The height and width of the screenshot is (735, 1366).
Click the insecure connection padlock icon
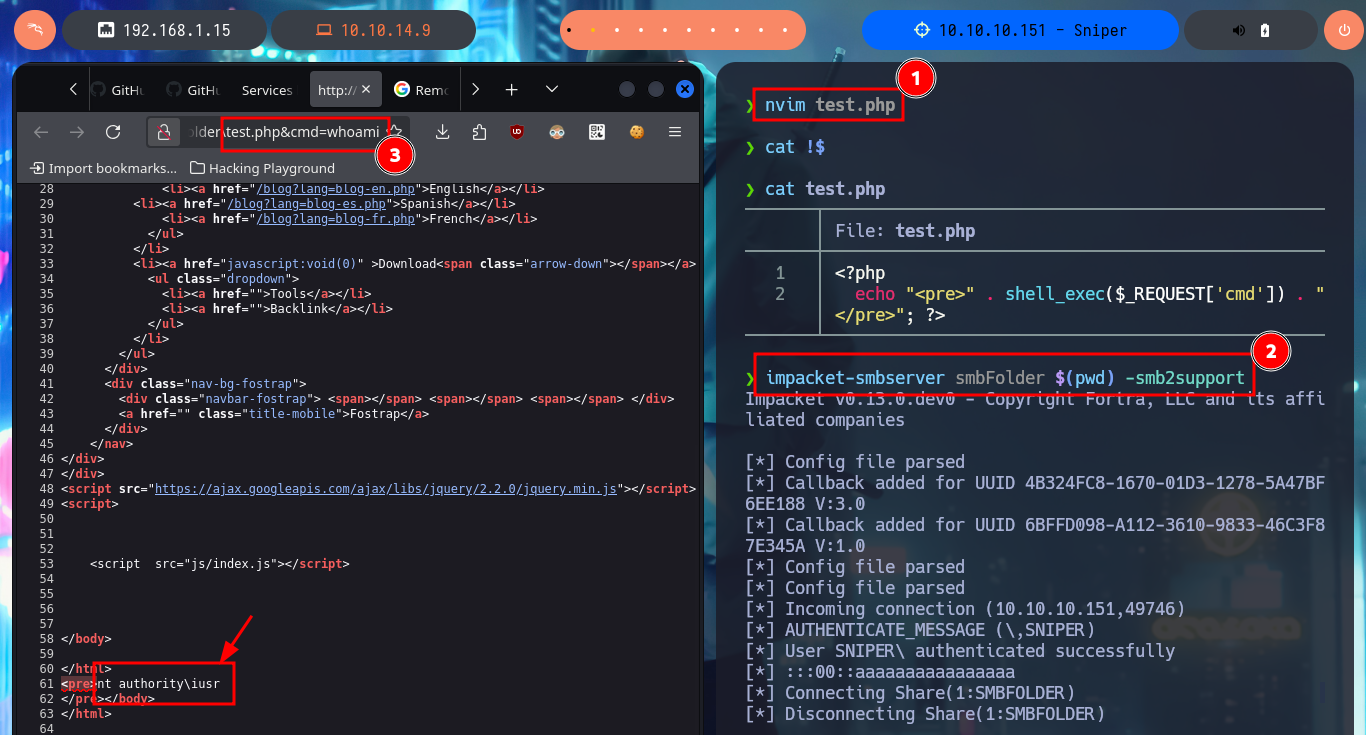pyautogui.click(x=164, y=132)
